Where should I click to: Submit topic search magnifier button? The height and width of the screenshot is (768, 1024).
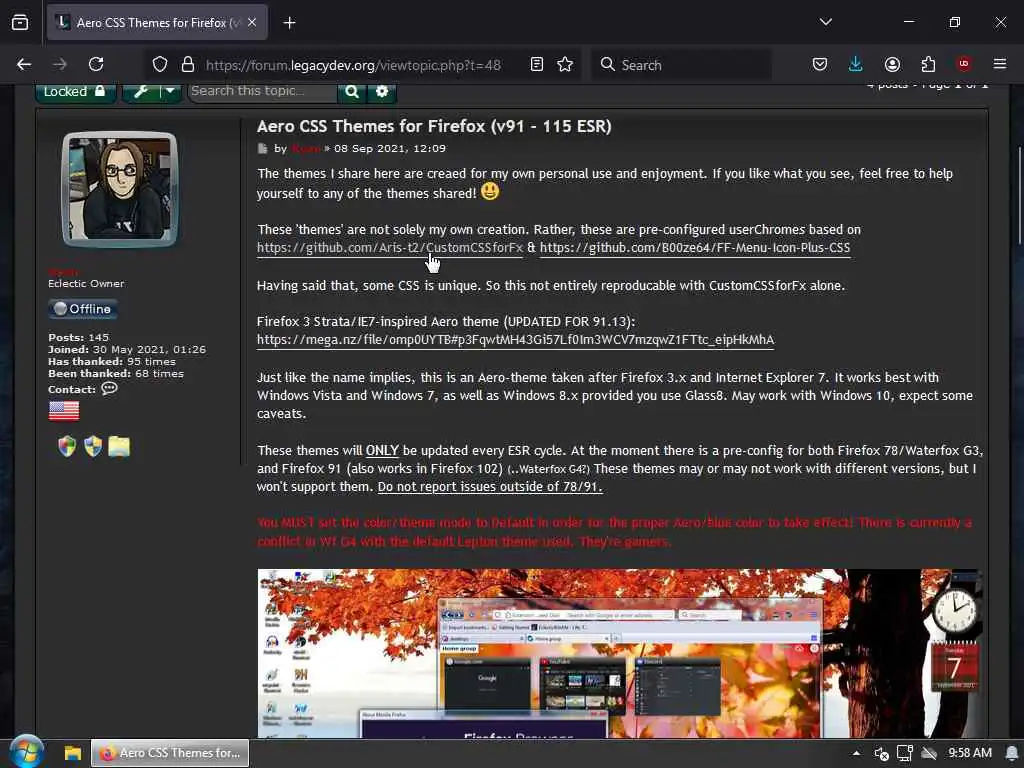[x=352, y=92]
